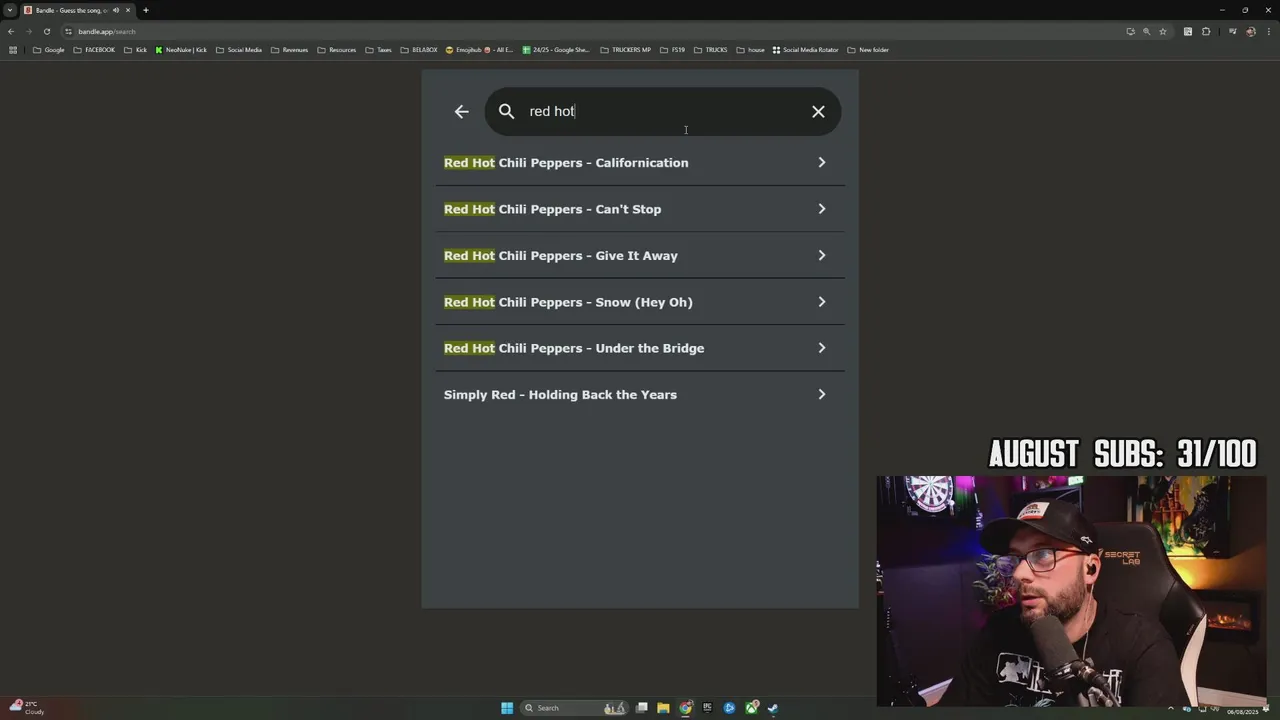Select Simply Red - Holding Back the Years

pos(640,394)
